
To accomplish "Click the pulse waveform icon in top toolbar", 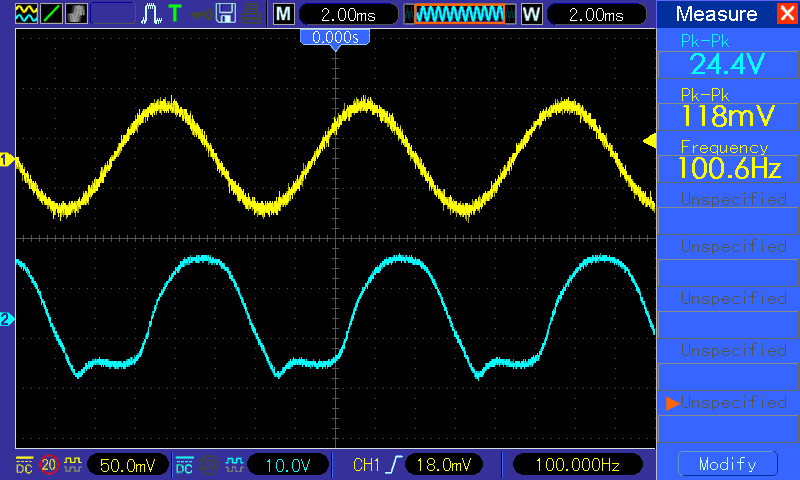I will pyautogui.click(x=151, y=14).
